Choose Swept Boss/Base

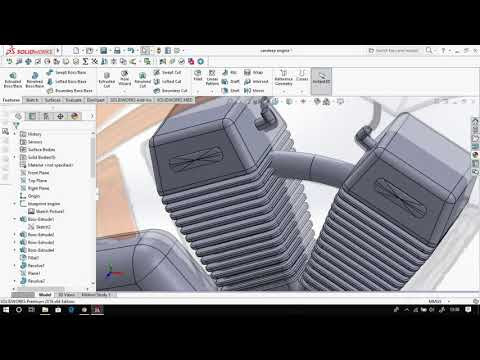tap(67, 72)
